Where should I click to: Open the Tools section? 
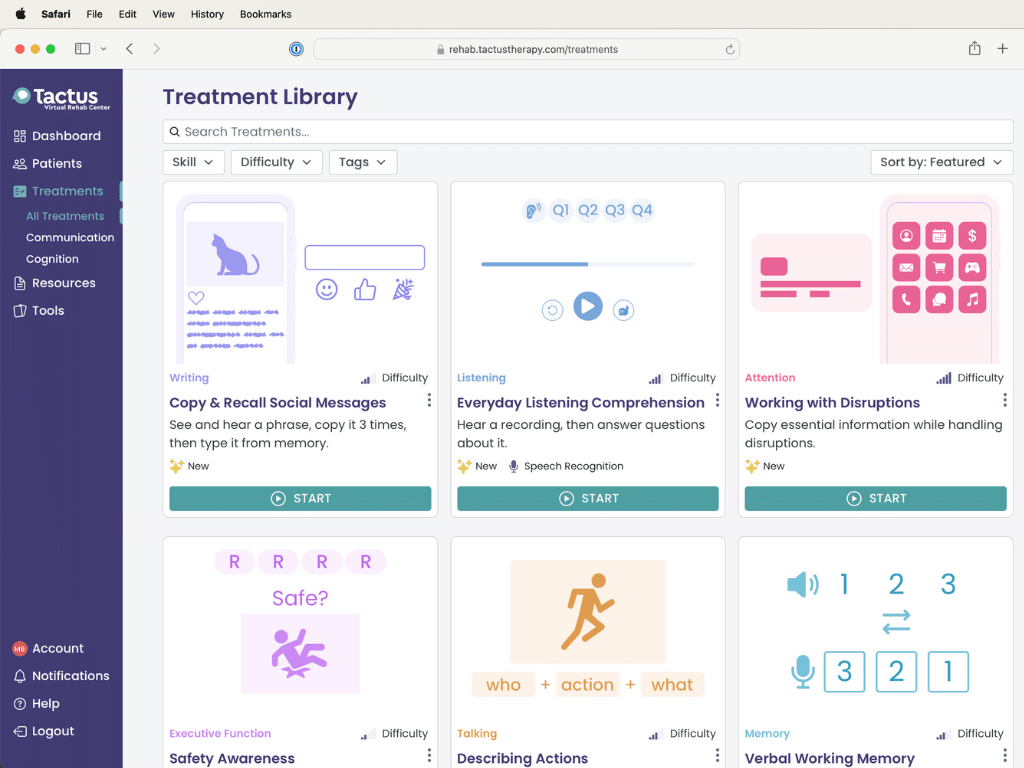tap(39, 310)
